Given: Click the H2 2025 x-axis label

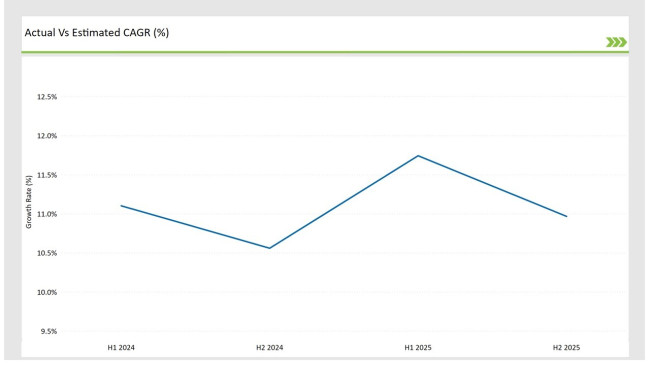Looking at the screenshot, I should tap(566, 348).
